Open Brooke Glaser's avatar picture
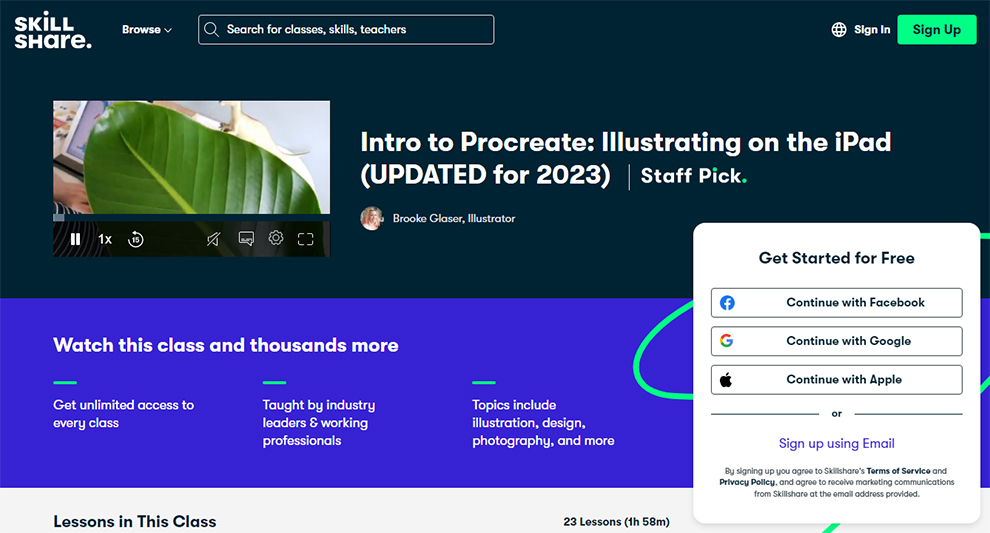The height and width of the screenshot is (533, 990). [372, 219]
